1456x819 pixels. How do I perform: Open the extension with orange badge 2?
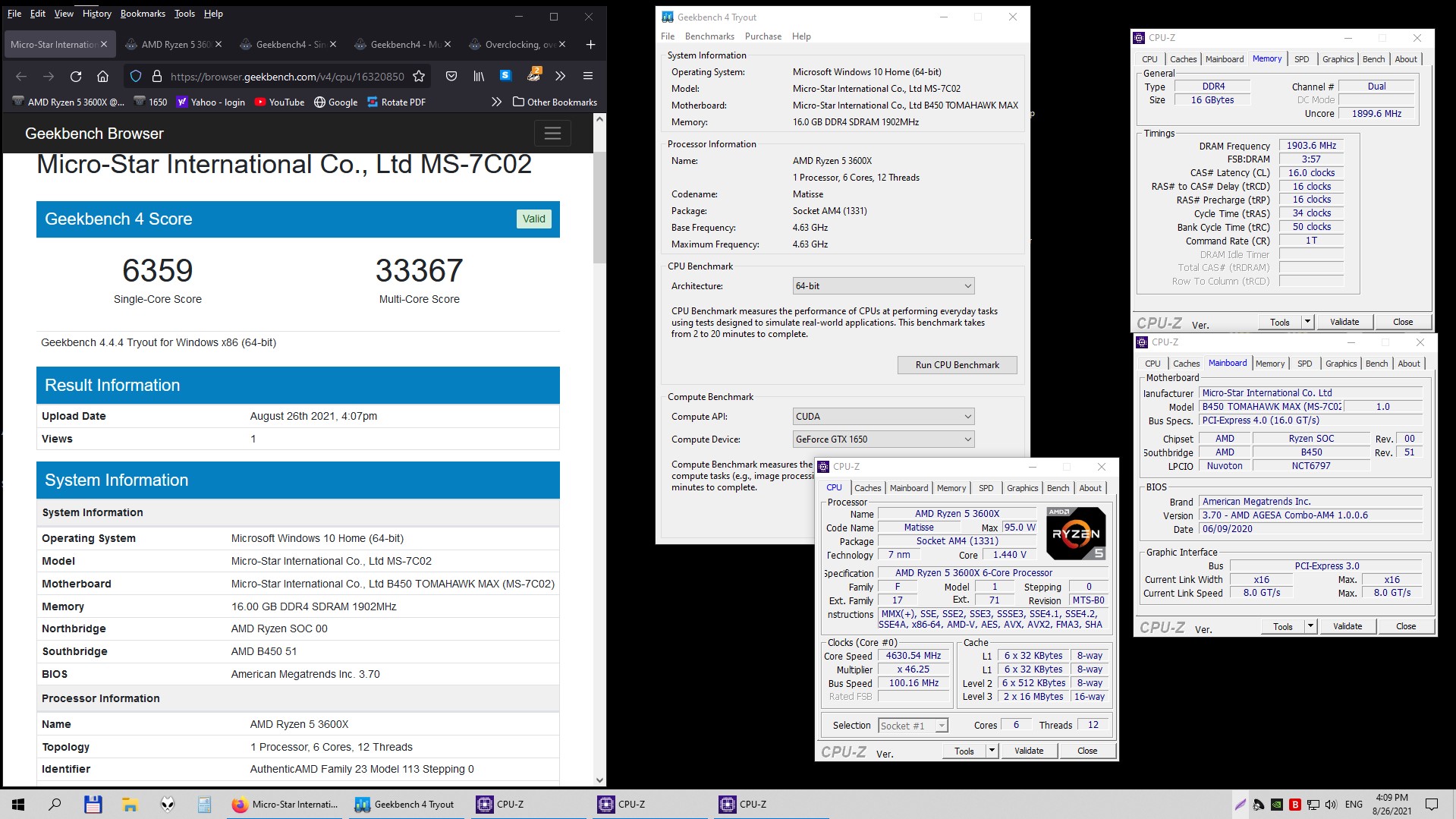tap(533, 74)
